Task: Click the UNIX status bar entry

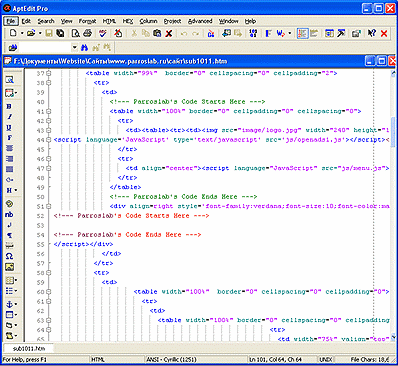Action: [326, 360]
